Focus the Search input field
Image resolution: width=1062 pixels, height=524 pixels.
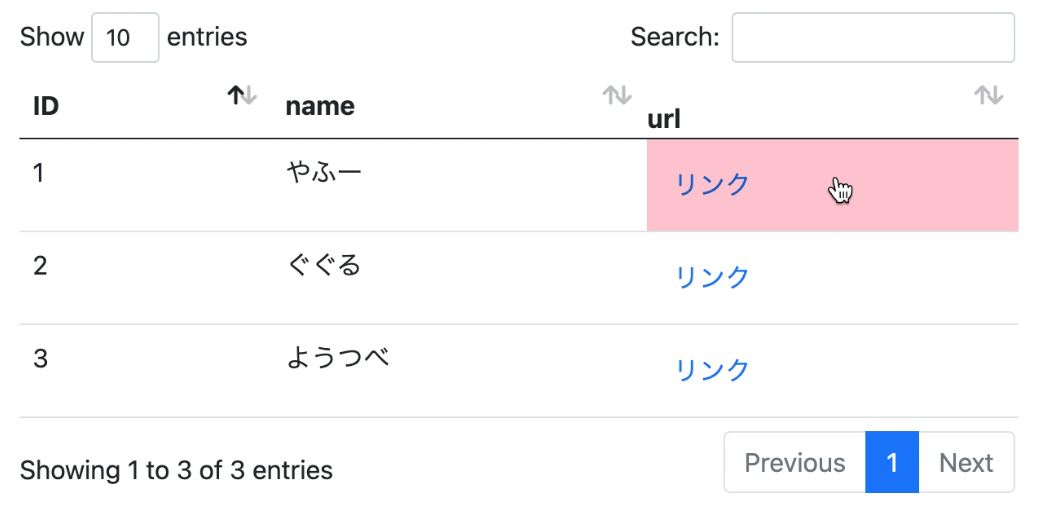873,38
